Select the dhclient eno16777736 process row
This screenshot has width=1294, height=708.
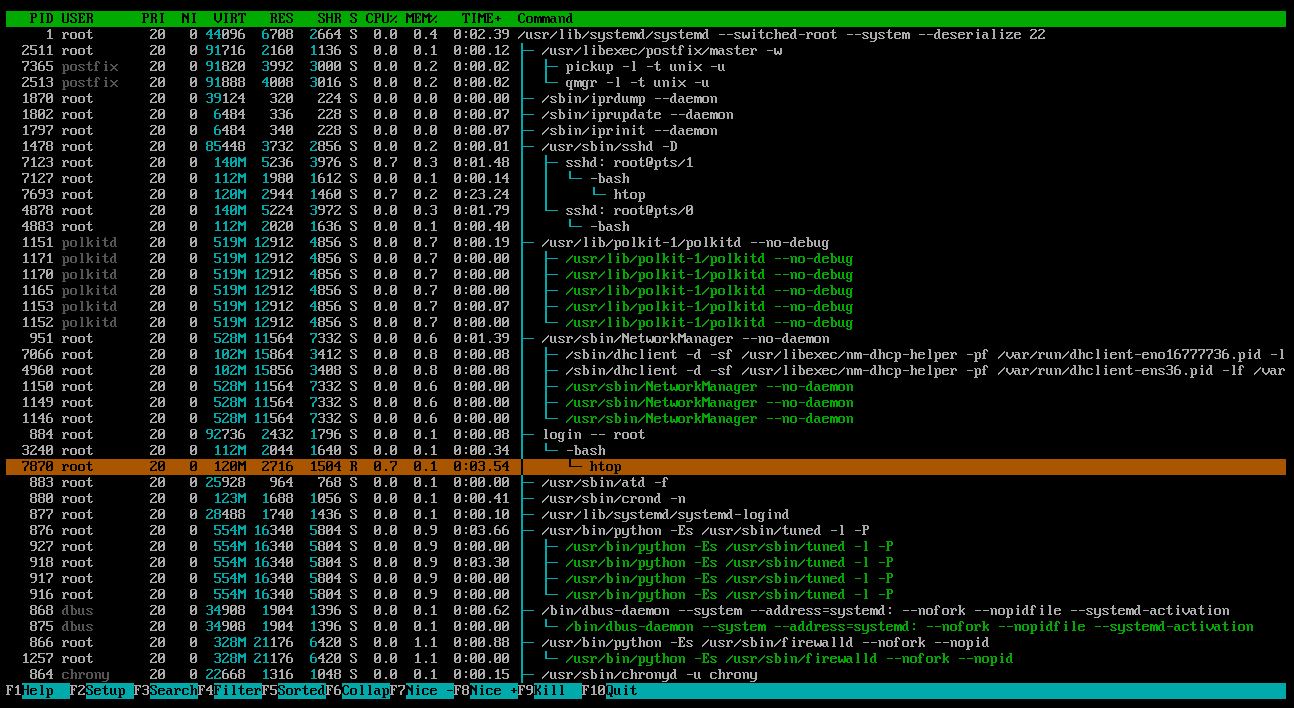(645, 354)
